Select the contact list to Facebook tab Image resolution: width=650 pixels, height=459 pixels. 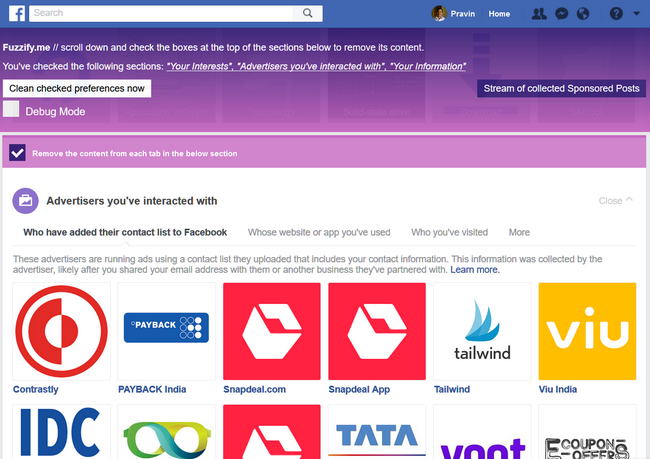pyautogui.click(x=125, y=232)
